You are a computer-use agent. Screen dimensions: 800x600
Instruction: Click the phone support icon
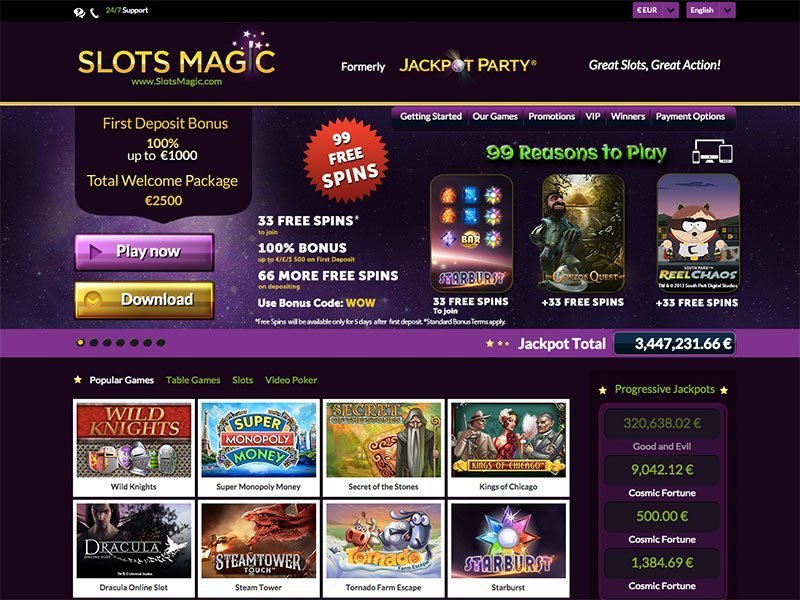click(94, 13)
